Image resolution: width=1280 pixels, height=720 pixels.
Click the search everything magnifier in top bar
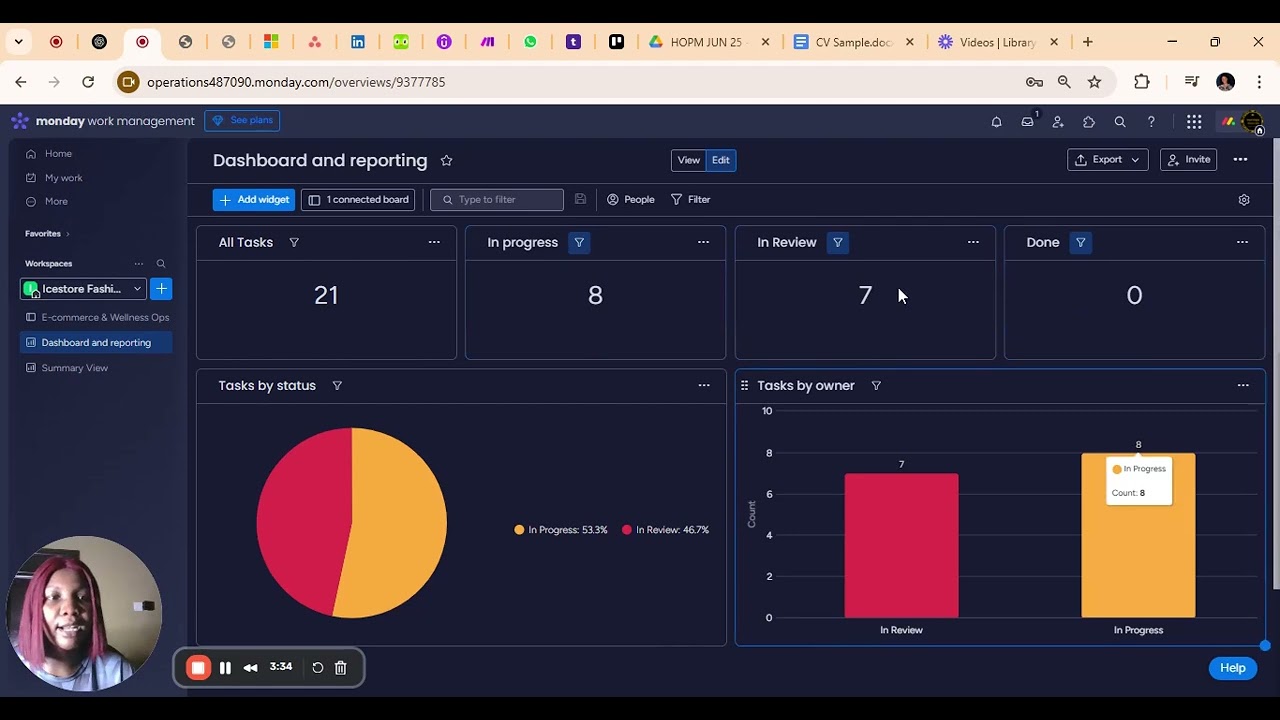(1120, 122)
